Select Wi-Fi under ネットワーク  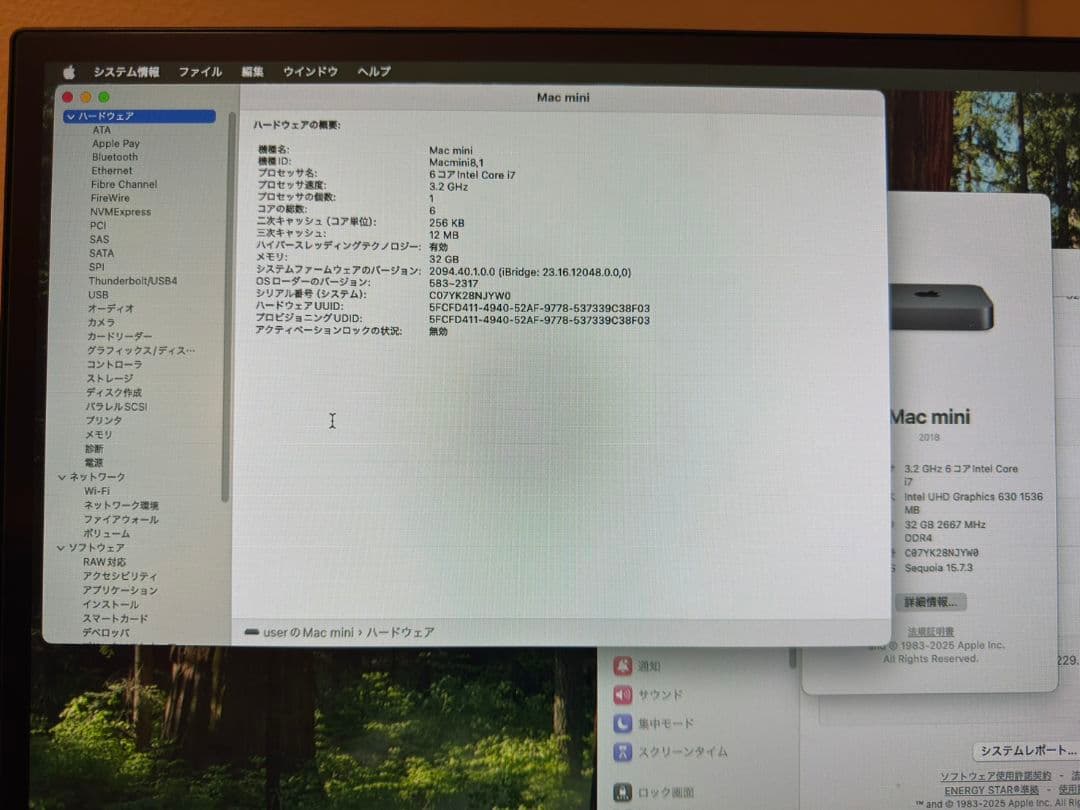[98, 491]
